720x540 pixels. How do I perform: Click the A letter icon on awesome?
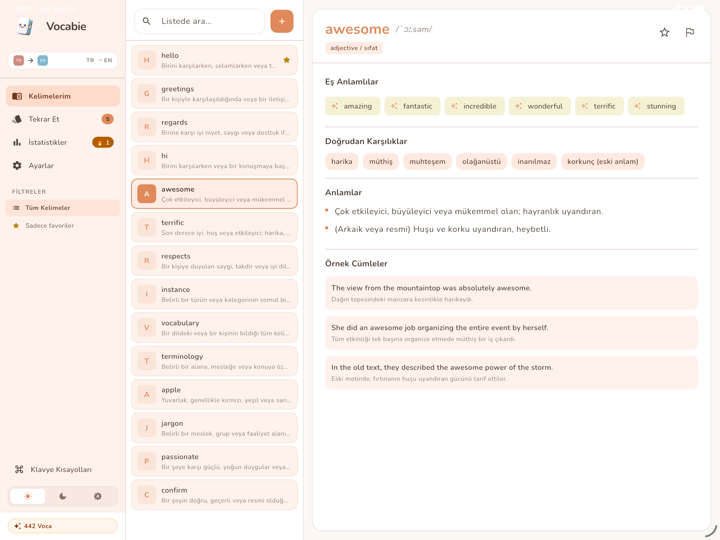146,194
